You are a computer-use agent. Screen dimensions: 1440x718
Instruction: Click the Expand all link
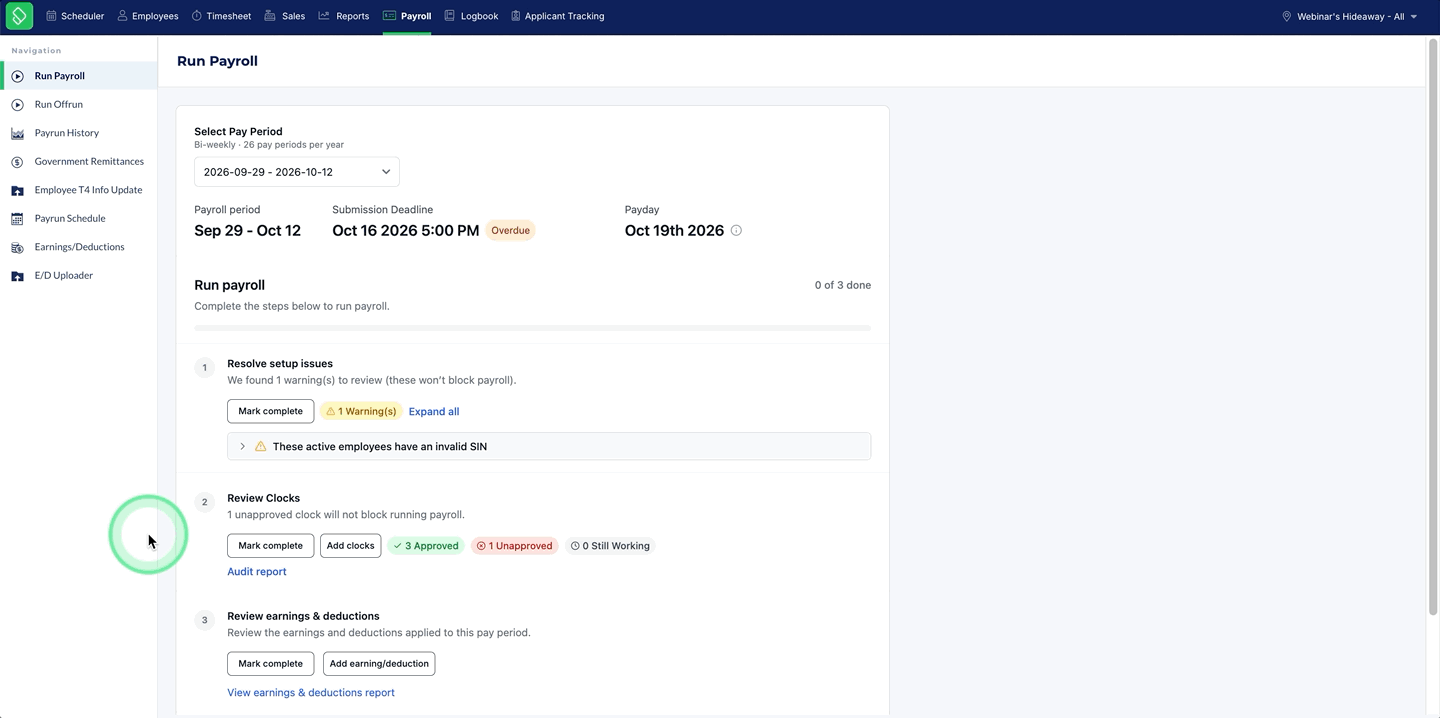434,411
